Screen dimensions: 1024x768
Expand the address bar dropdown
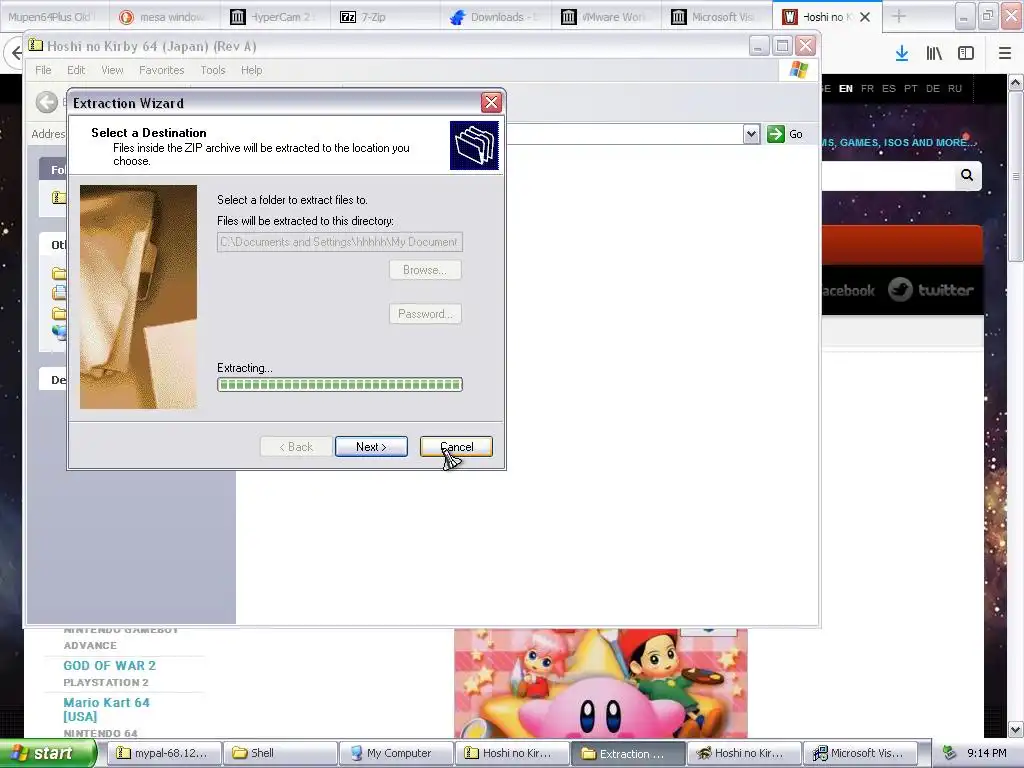751,134
